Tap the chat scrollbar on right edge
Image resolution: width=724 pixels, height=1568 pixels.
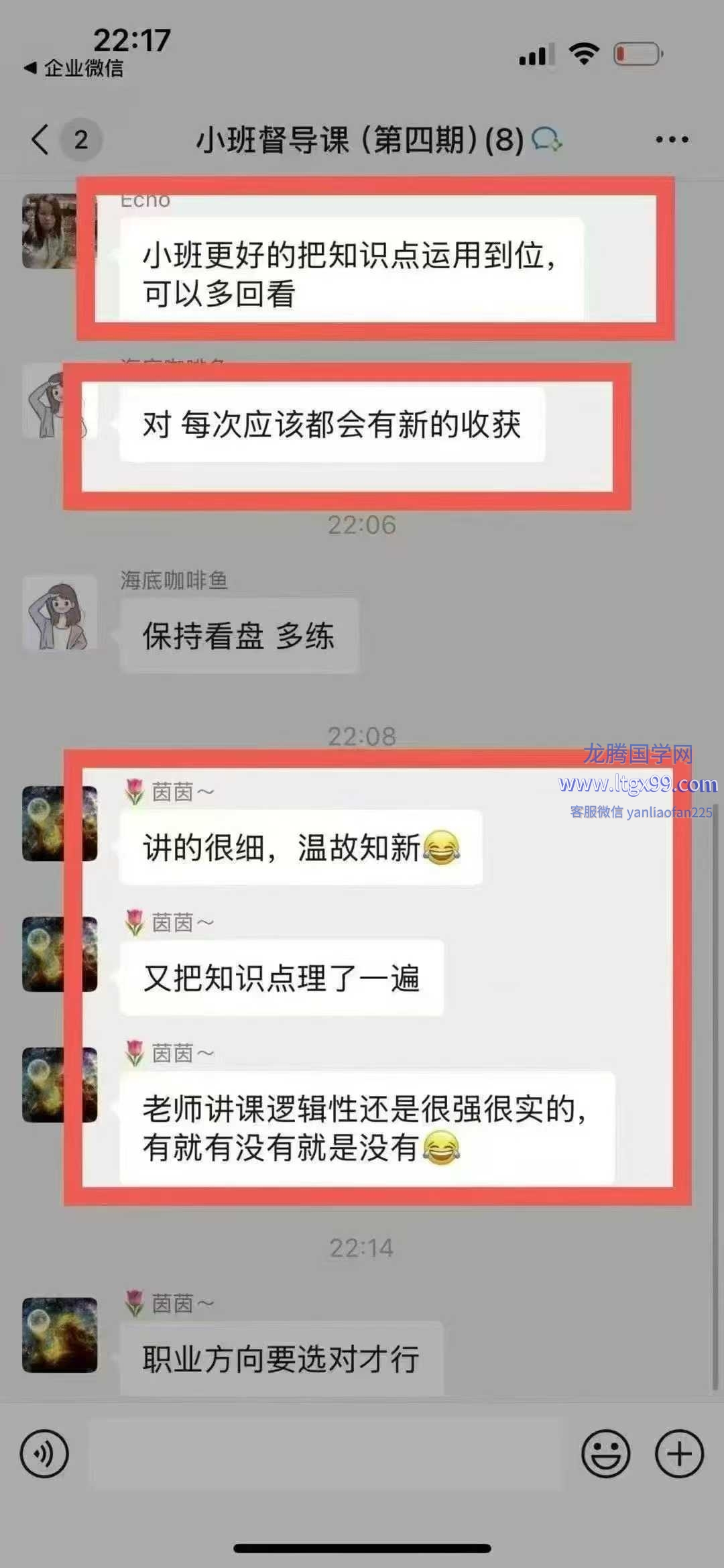(715, 1100)
